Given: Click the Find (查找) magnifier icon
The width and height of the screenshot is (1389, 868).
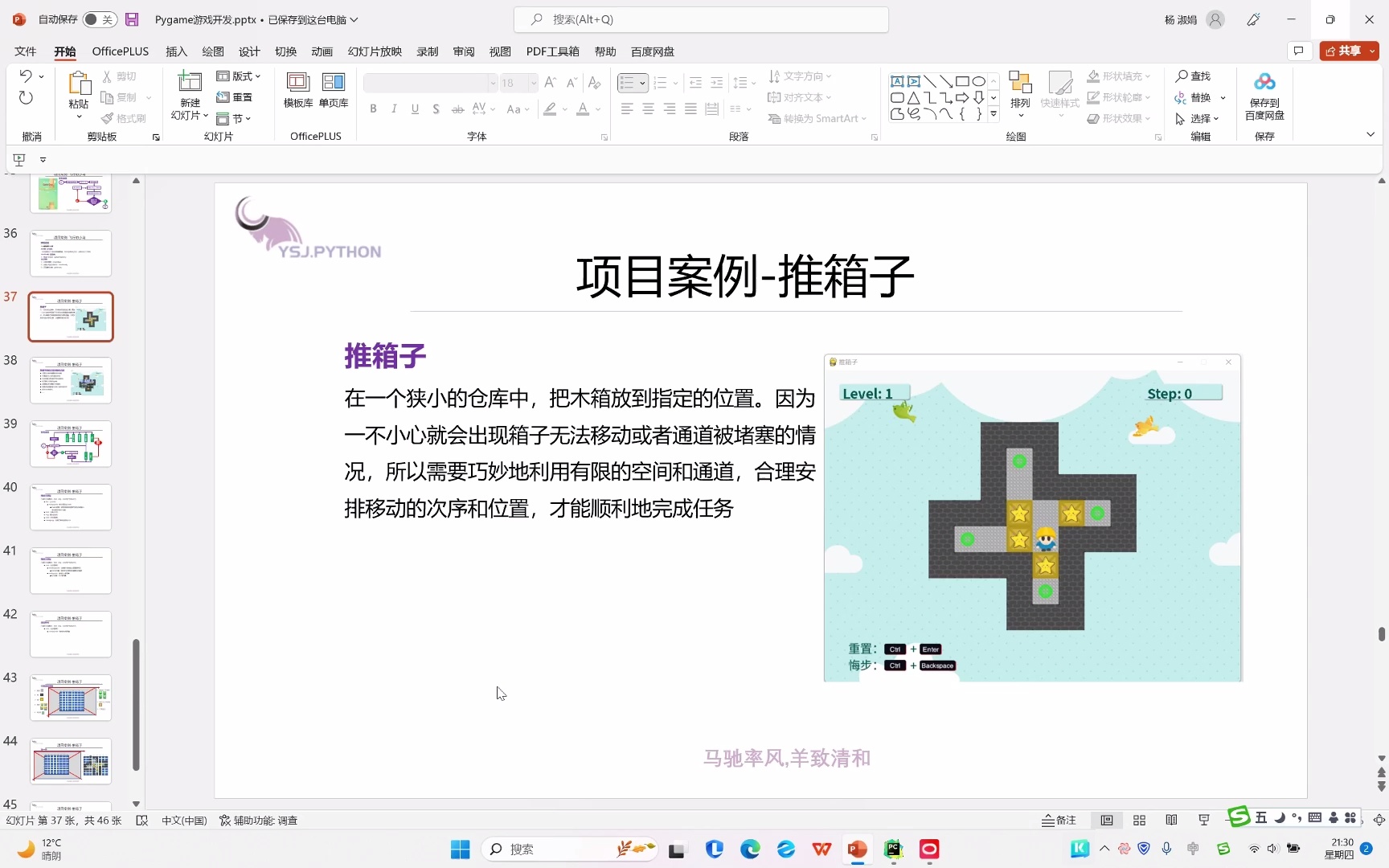Looking at the screenshot, I should click(1182, 76).
